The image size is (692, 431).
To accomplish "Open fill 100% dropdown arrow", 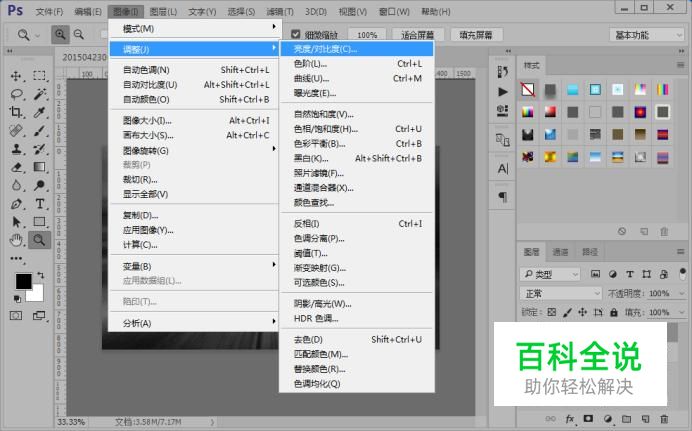I will coord(681,312).
